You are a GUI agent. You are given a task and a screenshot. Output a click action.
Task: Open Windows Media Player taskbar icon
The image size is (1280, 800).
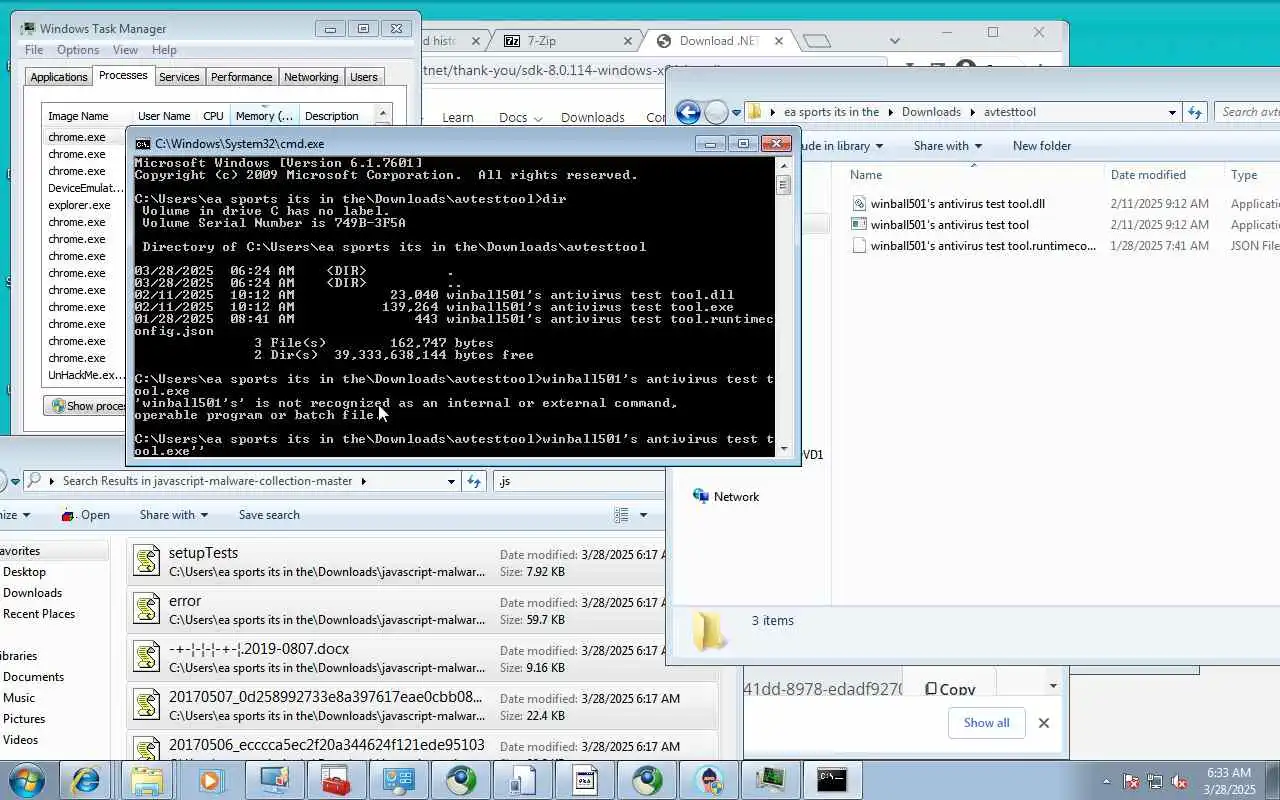coord(211,779)
